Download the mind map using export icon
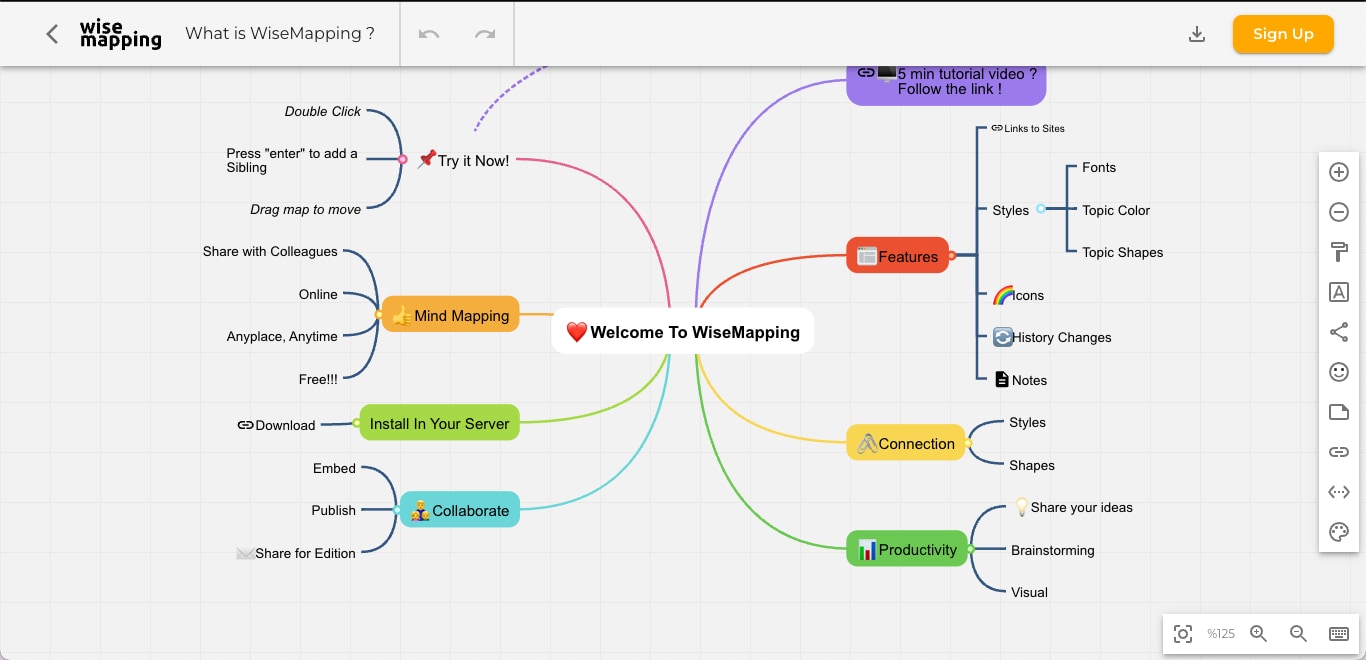This screenshot has width=1366, height=660. click(1197, 34)
